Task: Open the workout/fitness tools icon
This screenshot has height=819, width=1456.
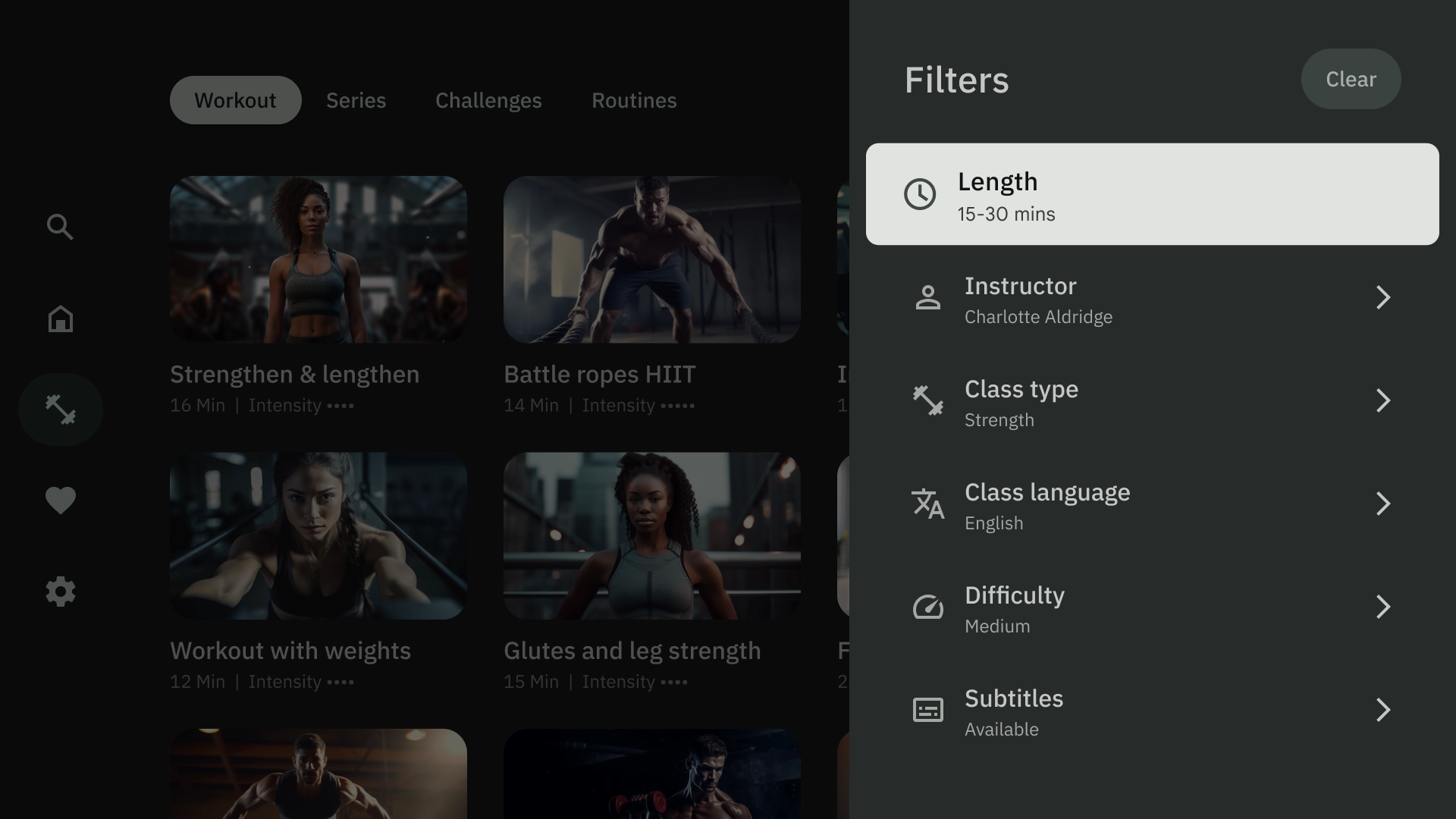Action: 61,409
